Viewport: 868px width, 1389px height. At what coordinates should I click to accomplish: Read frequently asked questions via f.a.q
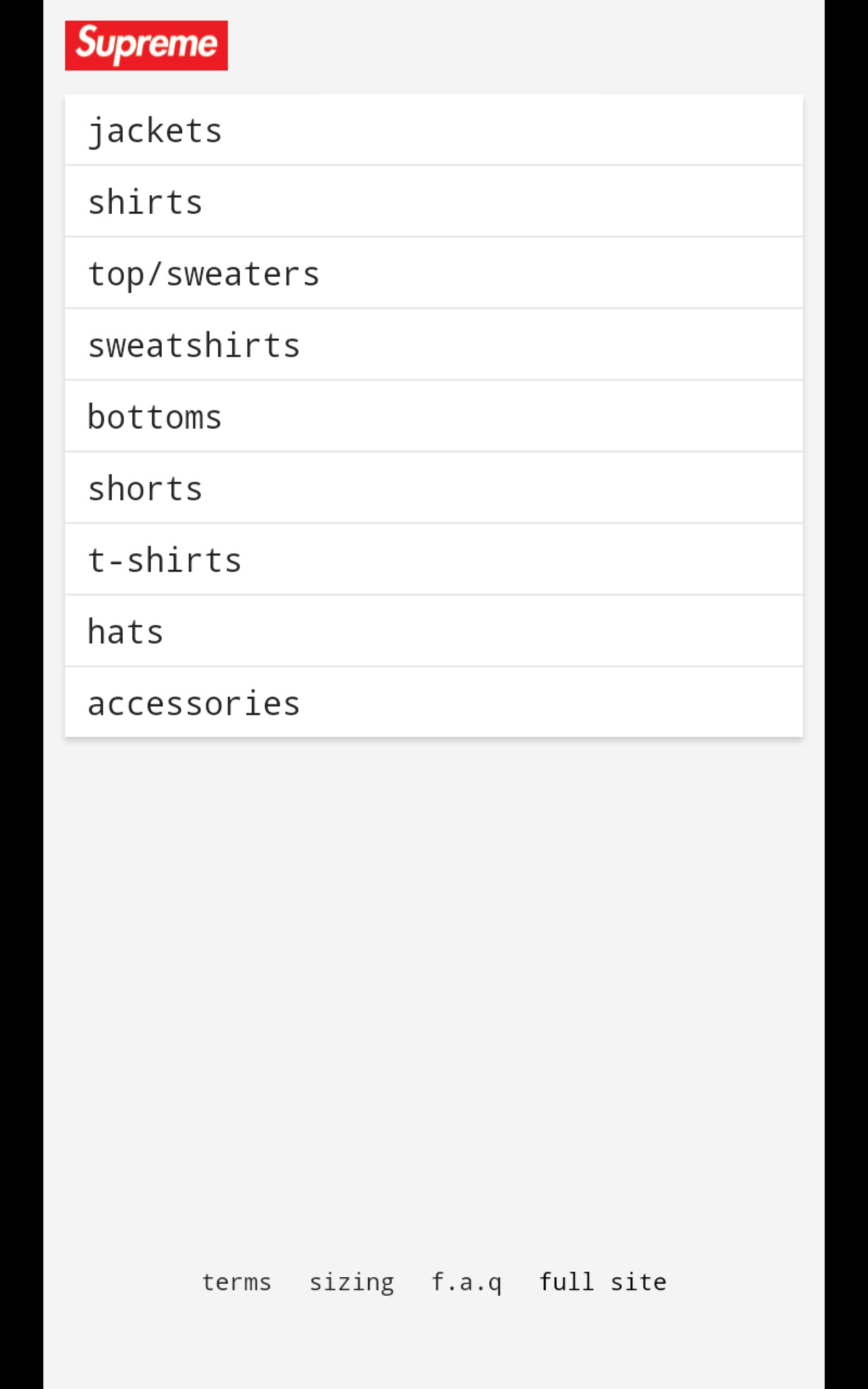click(x=466, y=1282)
